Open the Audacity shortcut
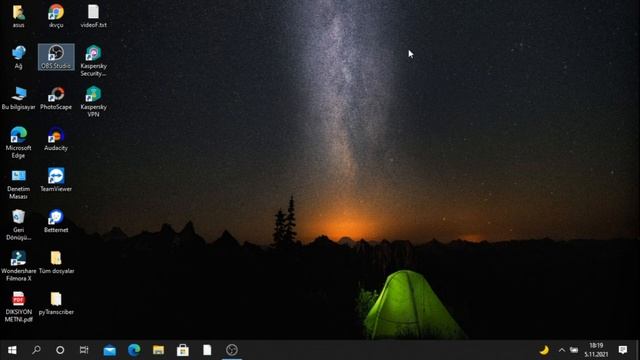Screen dimensions: 640x360 (56, 139)
